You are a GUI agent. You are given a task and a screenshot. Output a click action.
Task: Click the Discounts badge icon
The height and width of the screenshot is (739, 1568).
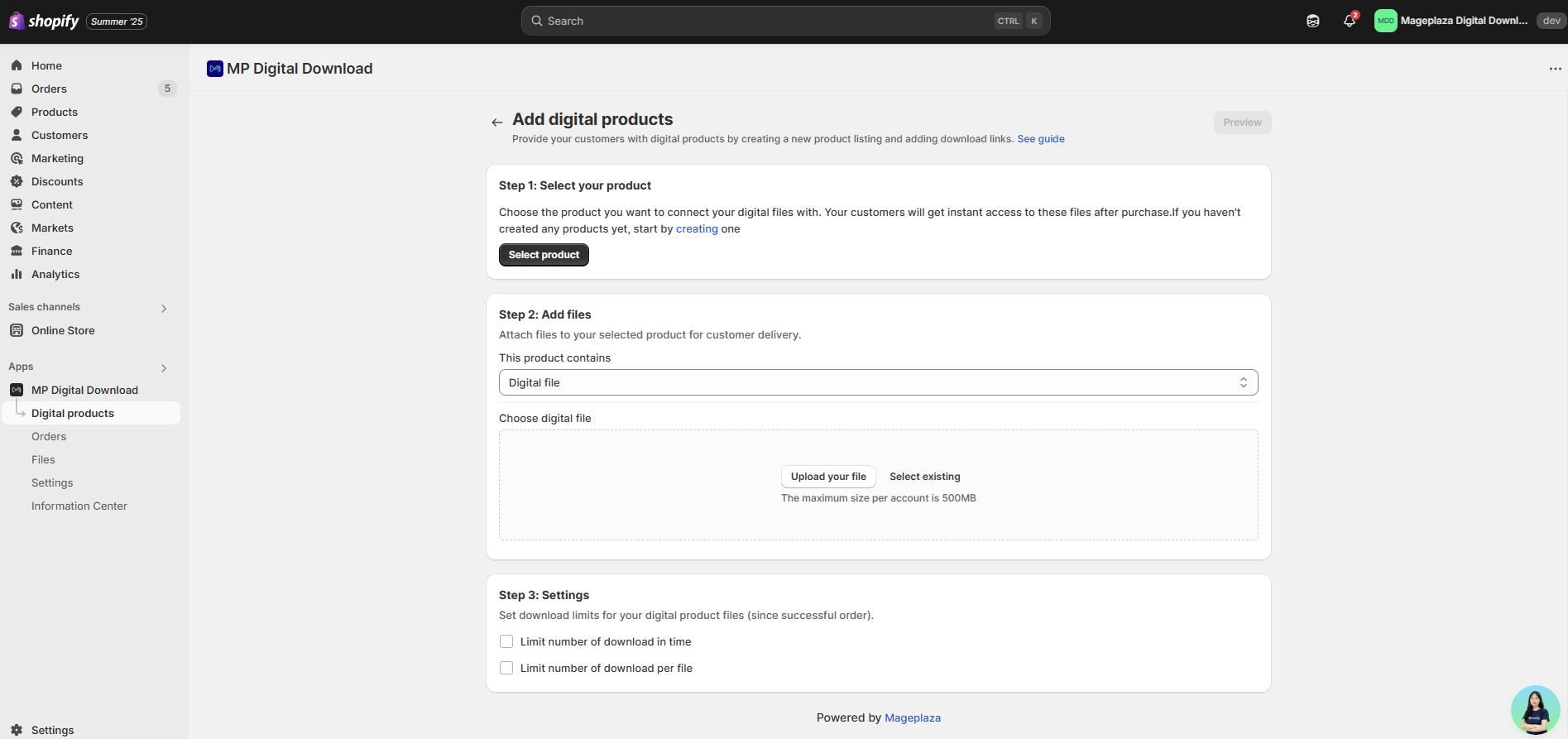[x=17, y=181]
